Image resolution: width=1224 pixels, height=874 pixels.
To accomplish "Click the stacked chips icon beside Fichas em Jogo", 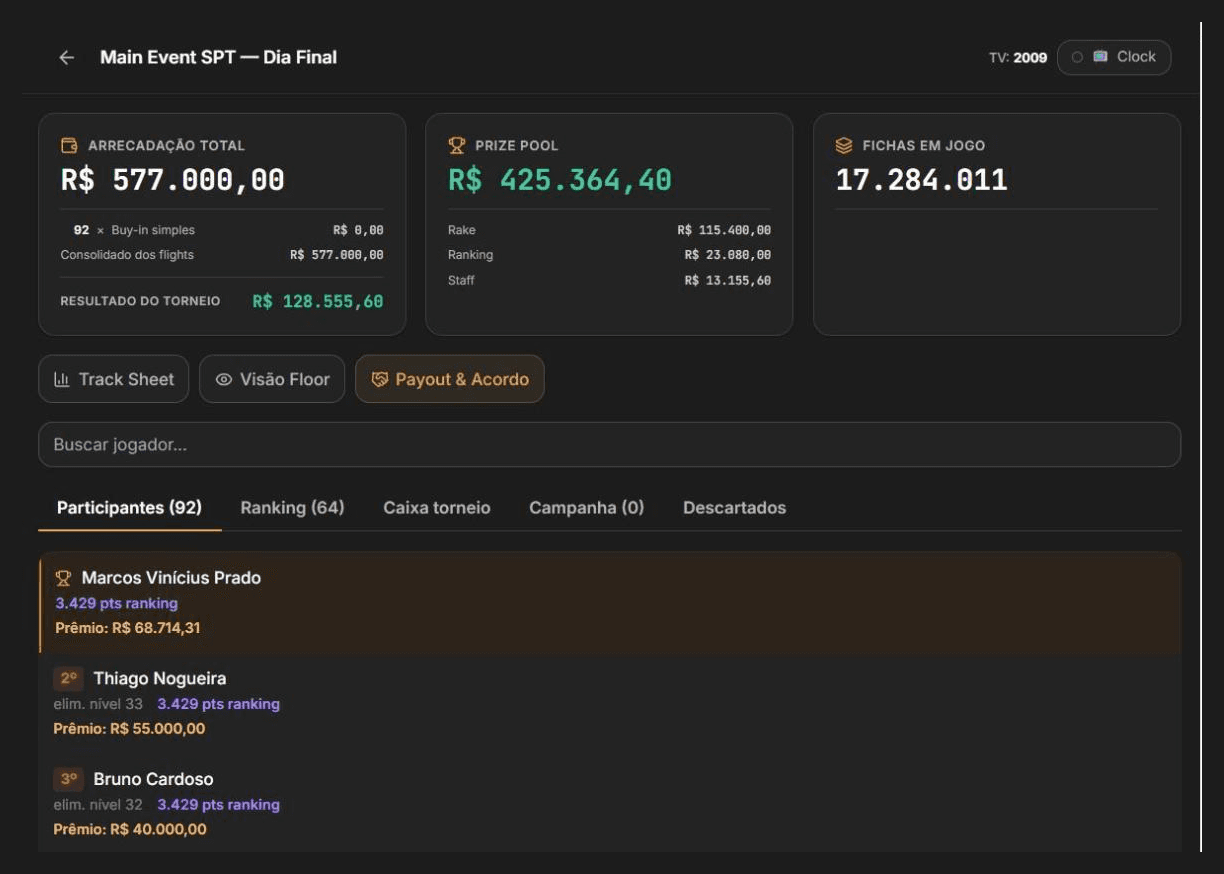I will click(844, 146).
